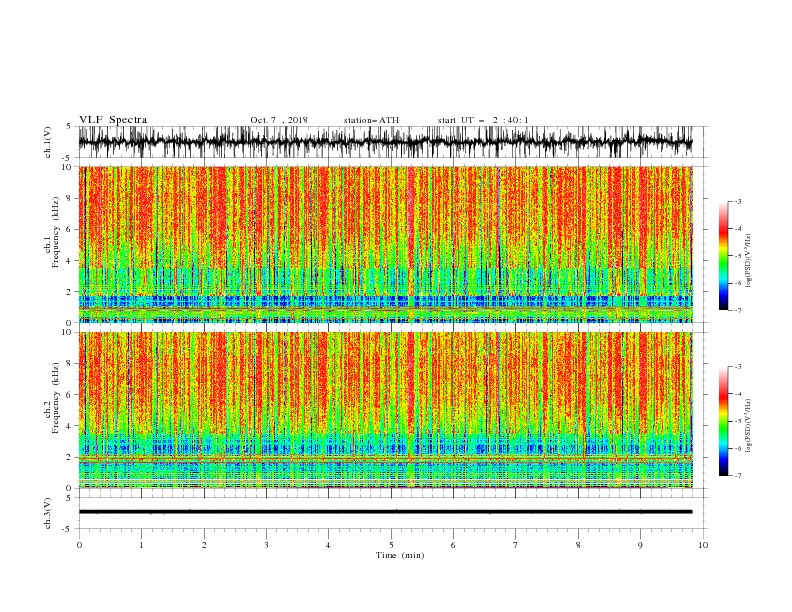The image size is (792, 612).
Task: Click the "8" kHz tick on ch.2 frequency axis
Action: tap(69, 363)
